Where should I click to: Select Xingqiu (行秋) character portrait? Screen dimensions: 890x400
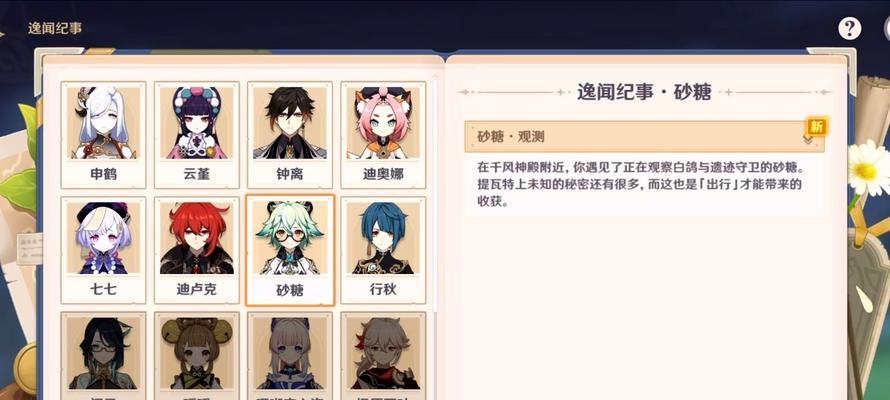(x=383, y=250)
